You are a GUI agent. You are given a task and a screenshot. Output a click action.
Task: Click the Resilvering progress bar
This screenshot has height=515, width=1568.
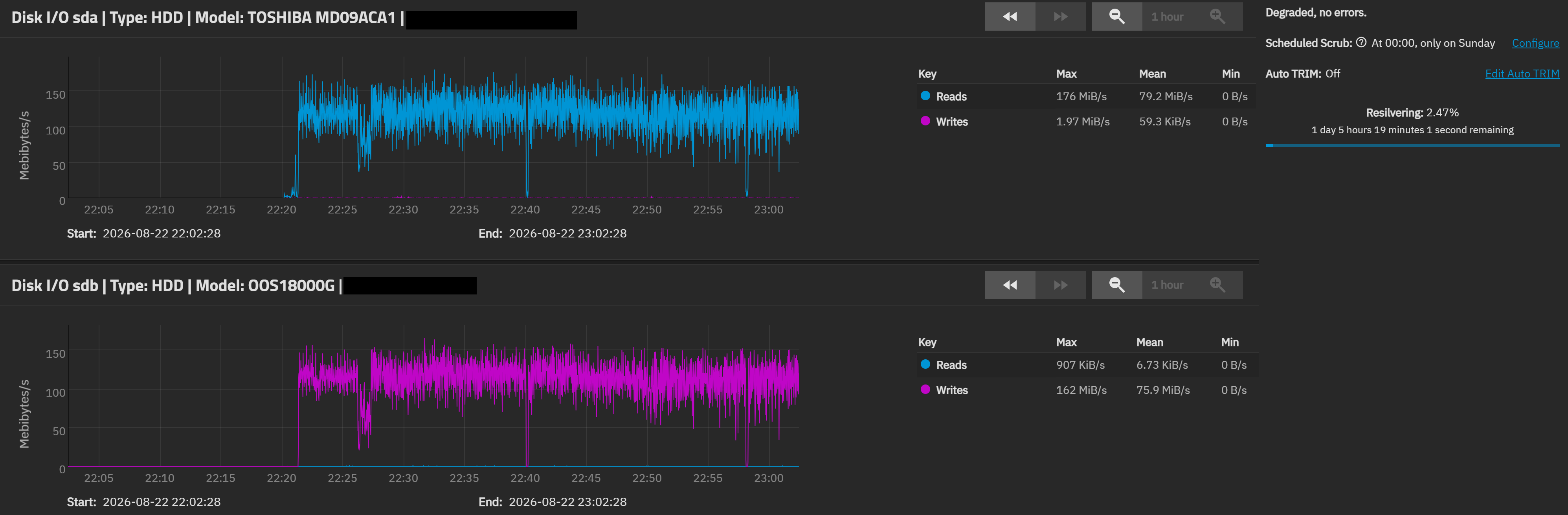point(1412,145)
